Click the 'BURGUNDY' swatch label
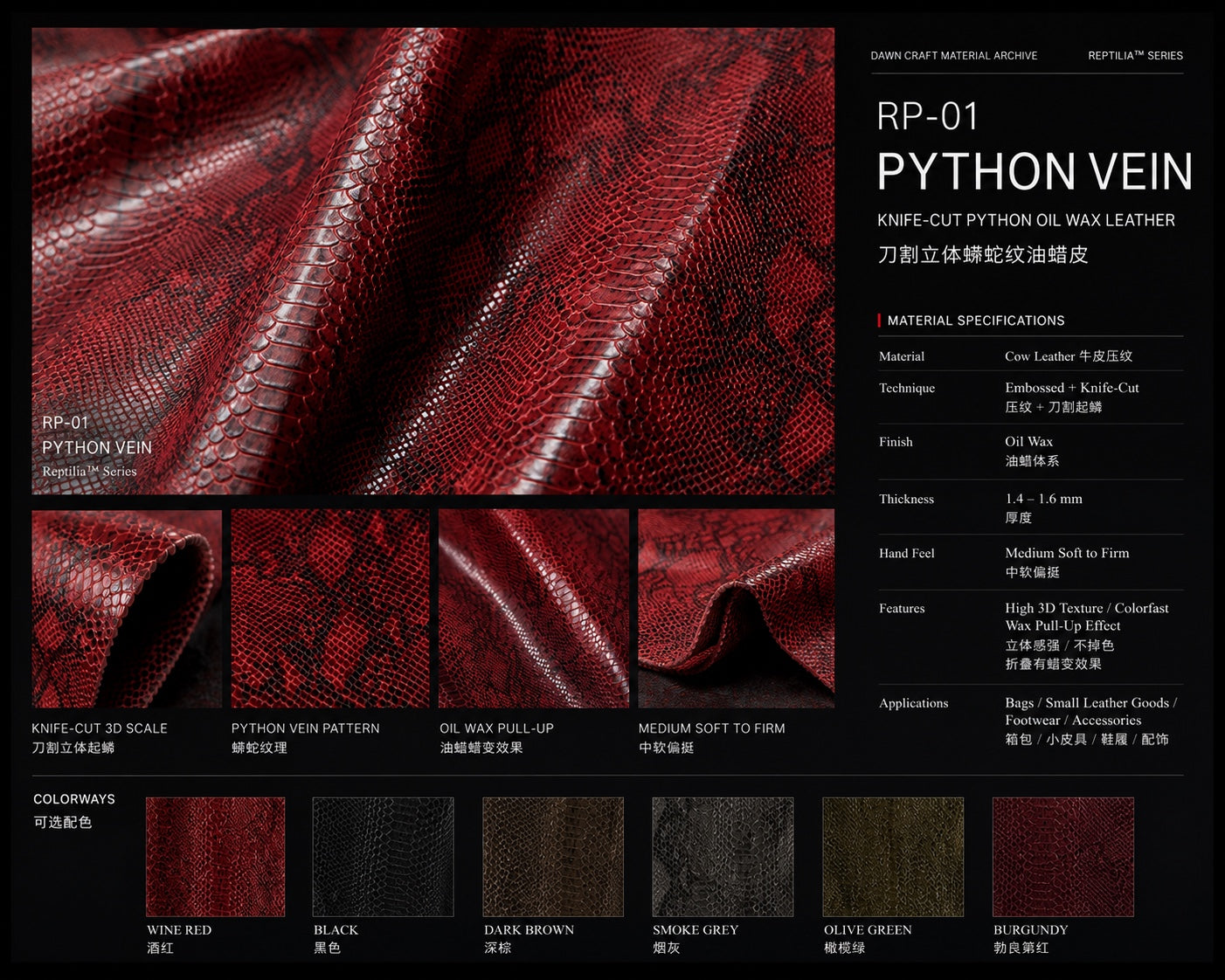This screenshot has height=980, width=1225. 1031,930
